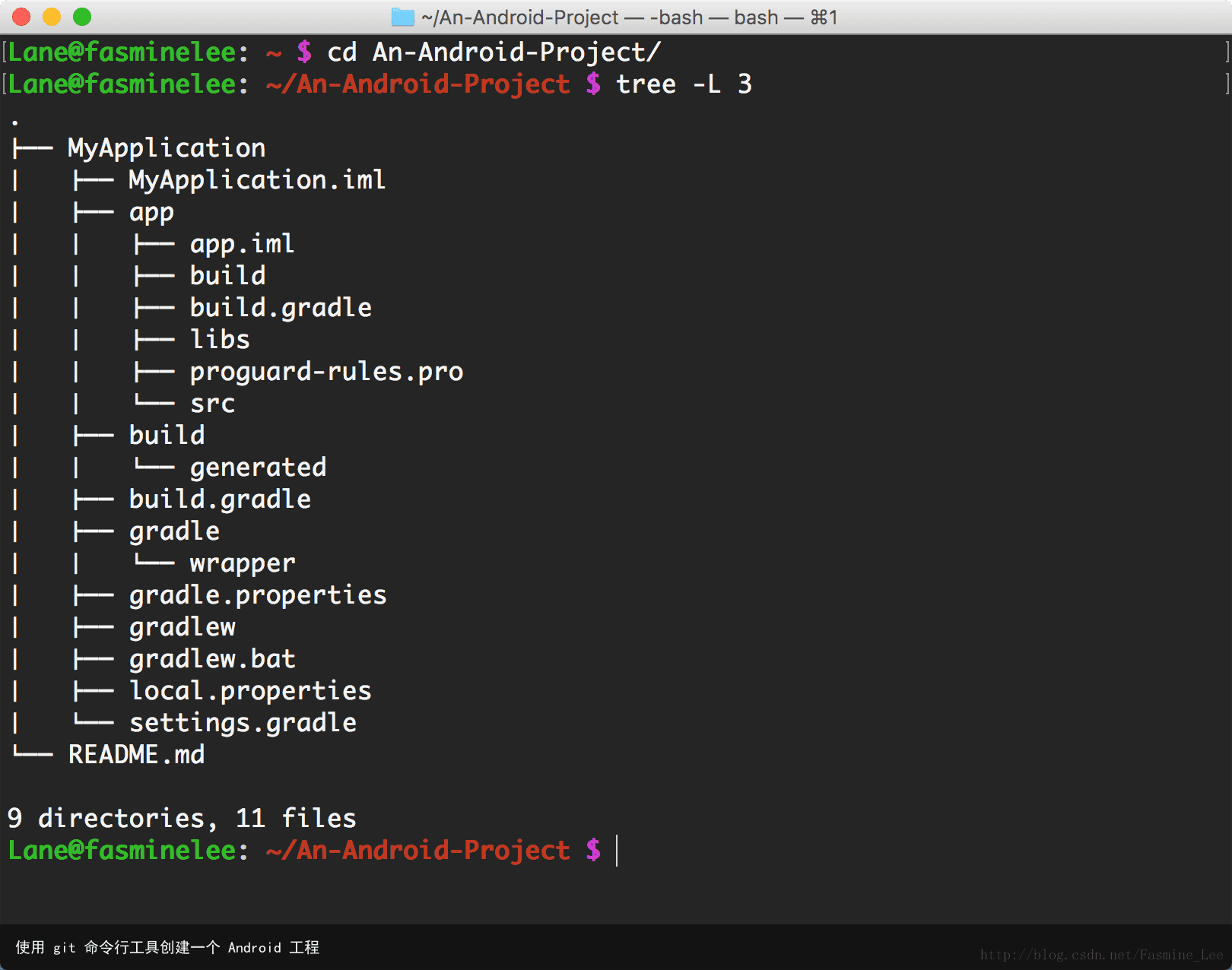The image size is (1232, 970).
Task: Click the 'build' entry under app
Action: [227, 275]
